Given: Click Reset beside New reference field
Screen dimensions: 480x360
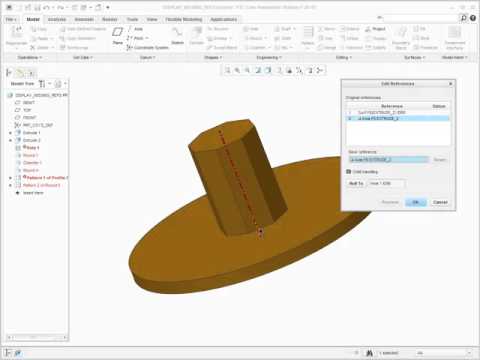Looking at the screenshot, I should pyautogui.click(x=440, y=160).
